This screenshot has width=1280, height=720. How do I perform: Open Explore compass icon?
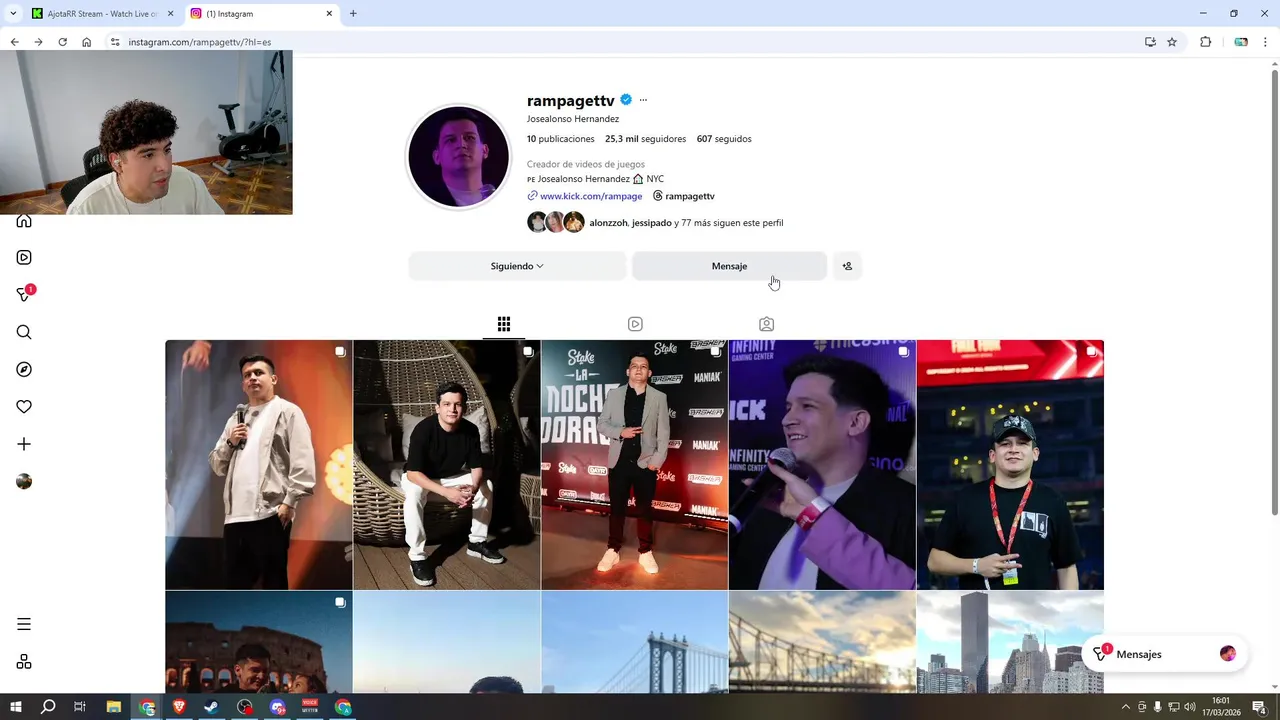point(24,369)
